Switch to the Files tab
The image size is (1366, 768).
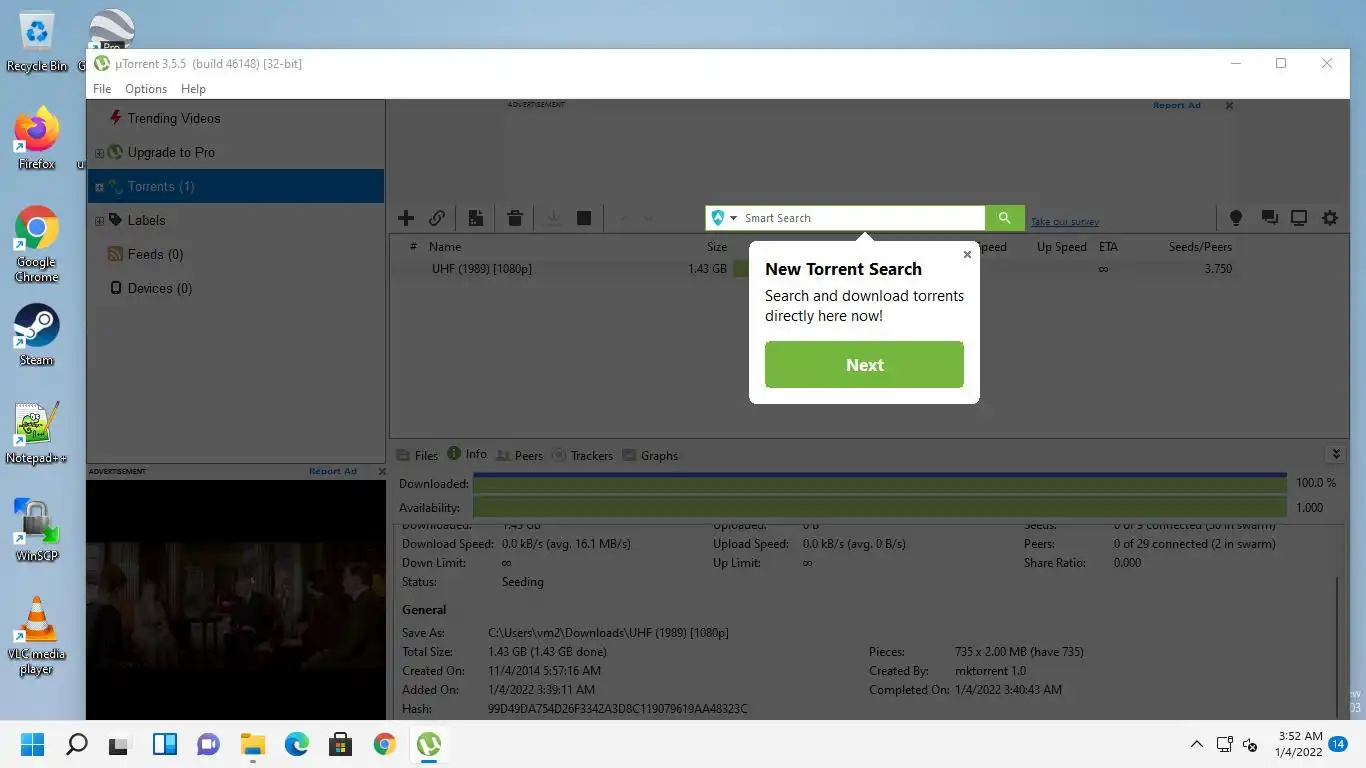pyautogui.click(x=417, y=455)
